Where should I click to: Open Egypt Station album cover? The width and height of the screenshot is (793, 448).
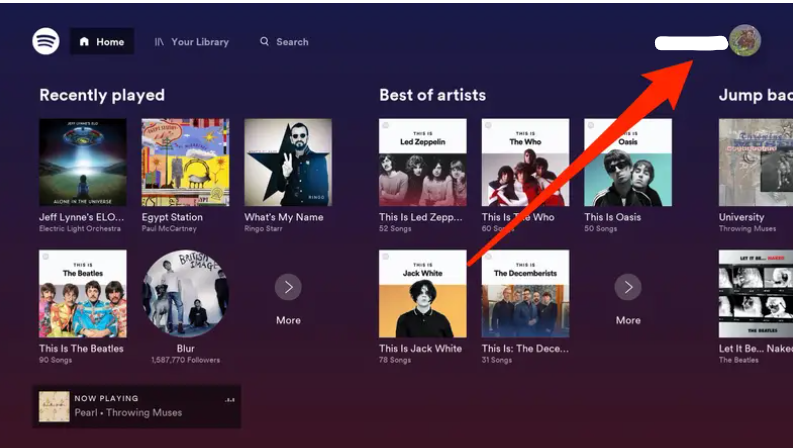(186, 162)
